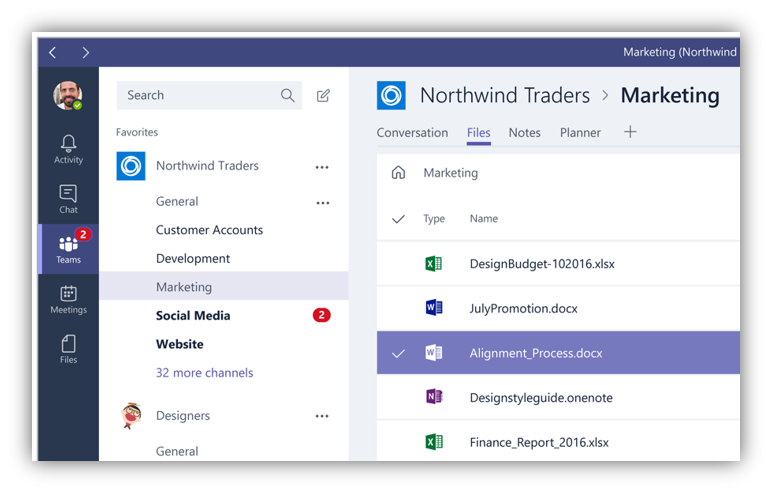
Task: Add a new tab with plus
Action: tap(630, 132)
